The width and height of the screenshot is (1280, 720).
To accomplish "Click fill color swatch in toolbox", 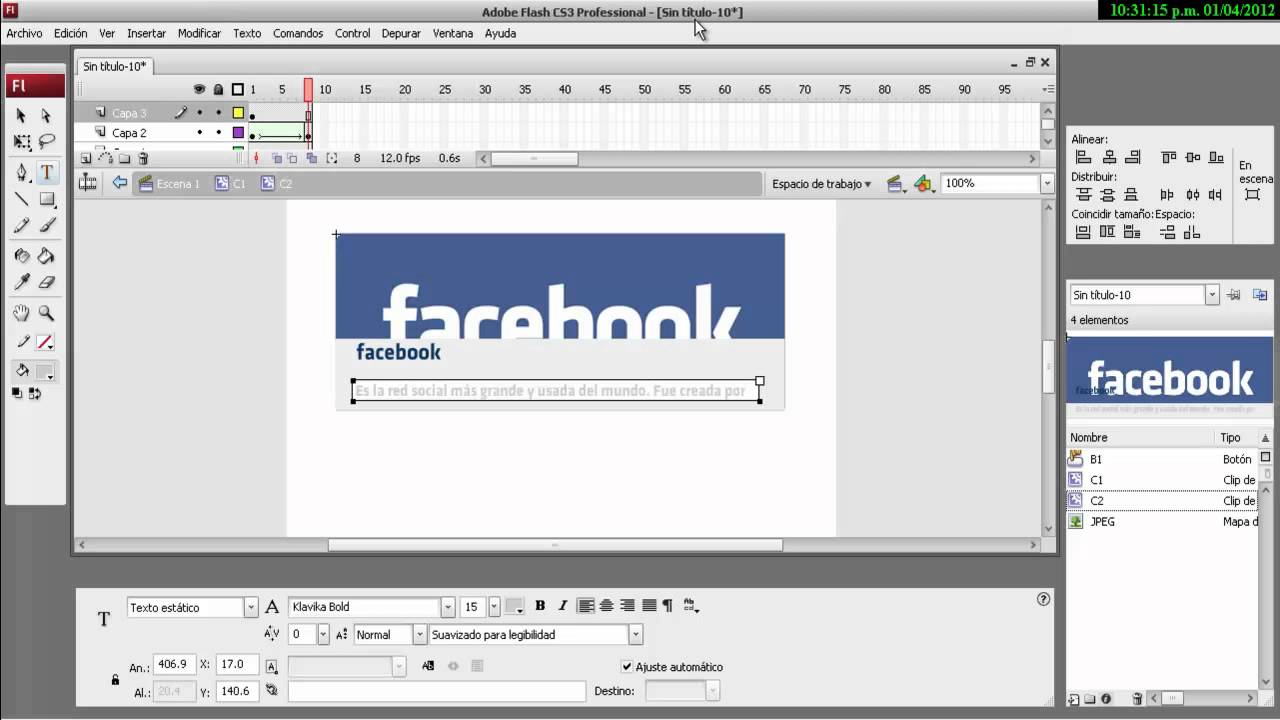I will [46, 371].
